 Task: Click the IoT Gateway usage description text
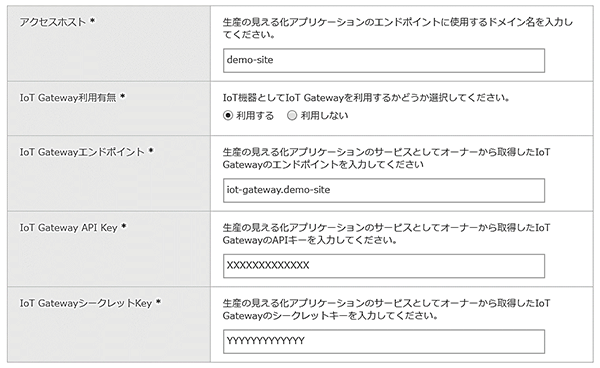(366, 98)
